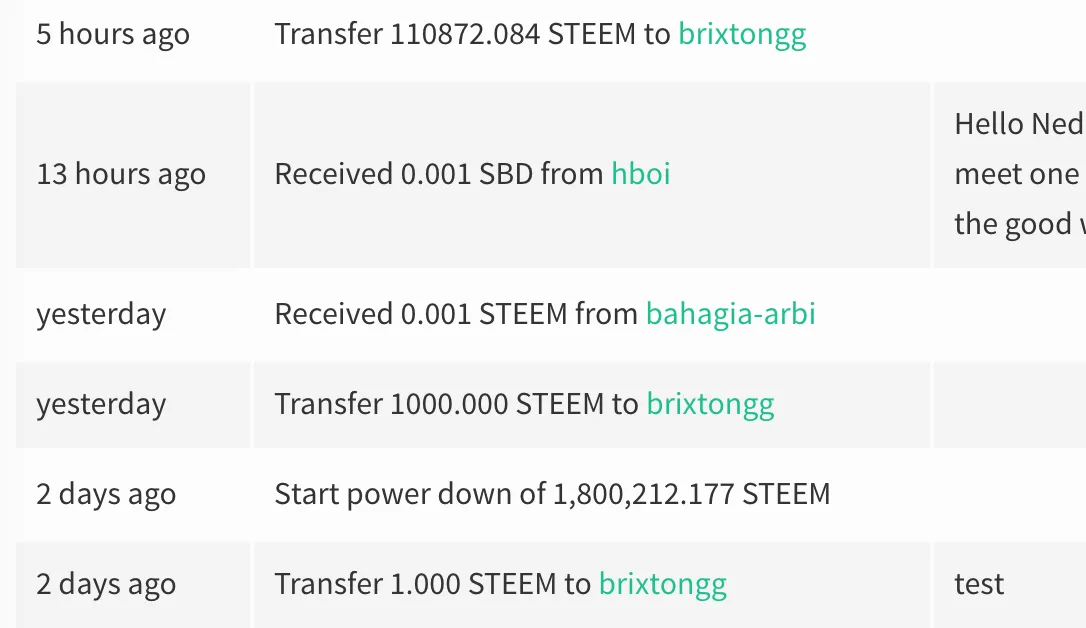Click the "Start power down of 1,800,212.177 STEEM" entry
This screenshot has width=1086, height=628.
552,495
